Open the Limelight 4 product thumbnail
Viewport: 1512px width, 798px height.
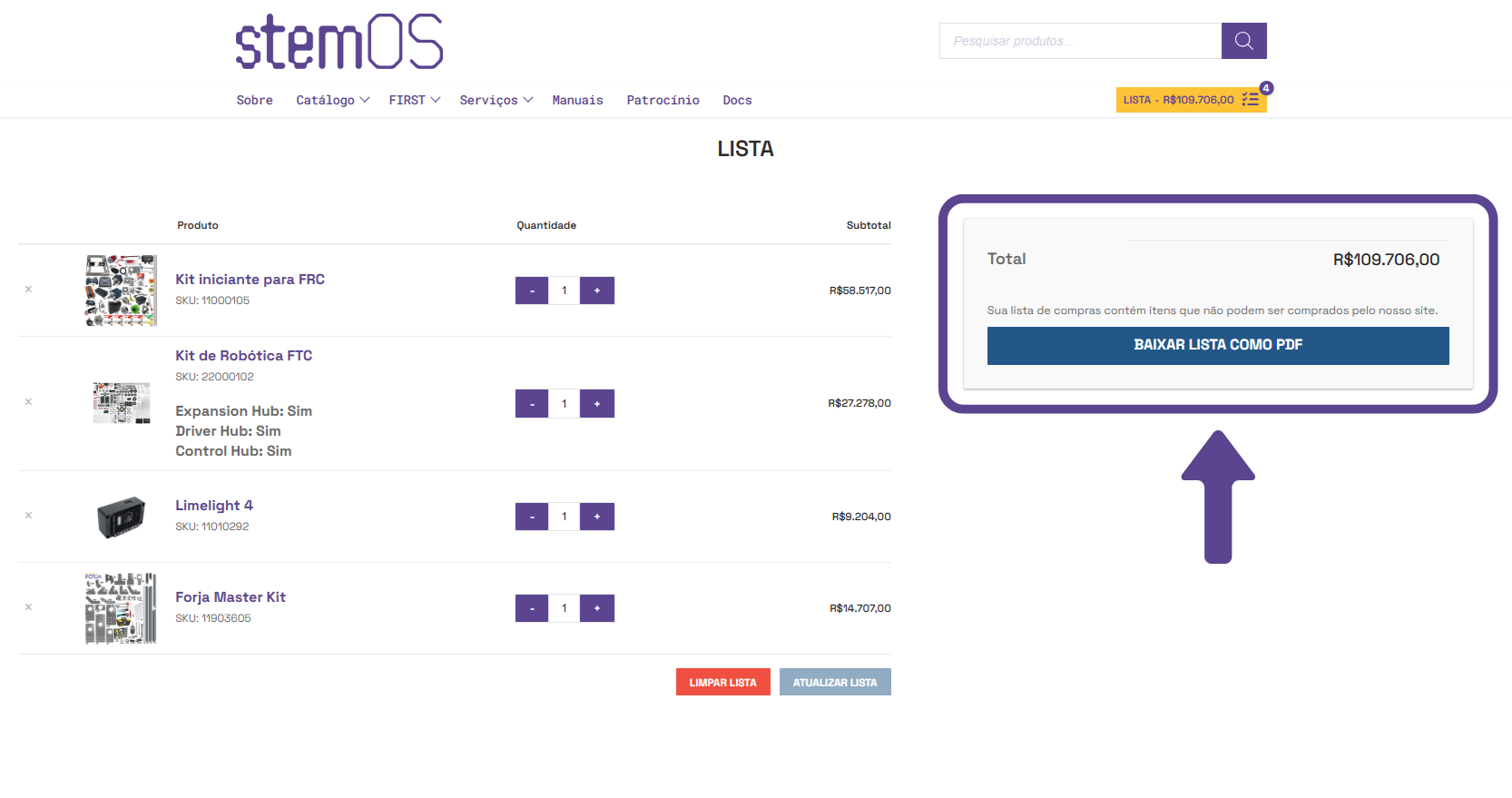click(121, 517)
